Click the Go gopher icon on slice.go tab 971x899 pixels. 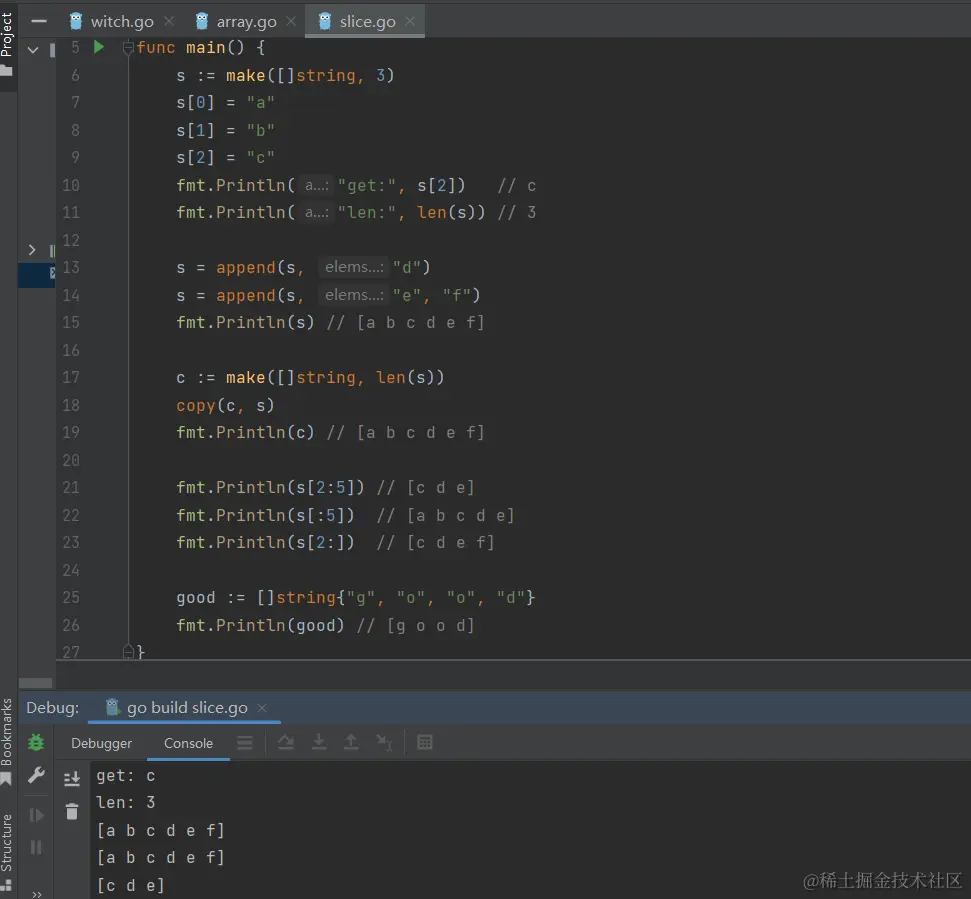point(324,22)
